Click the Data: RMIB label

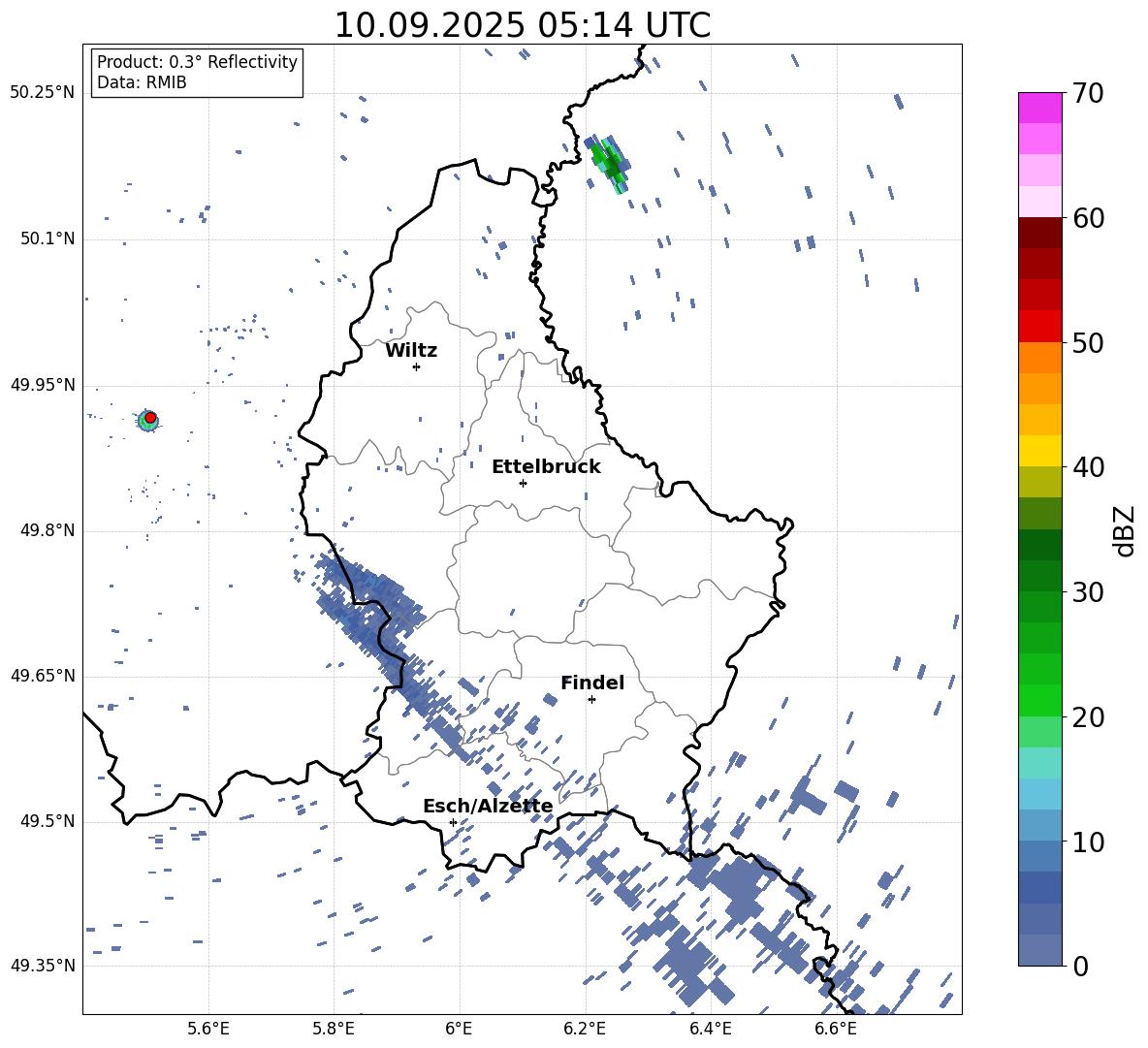[142, 82]
